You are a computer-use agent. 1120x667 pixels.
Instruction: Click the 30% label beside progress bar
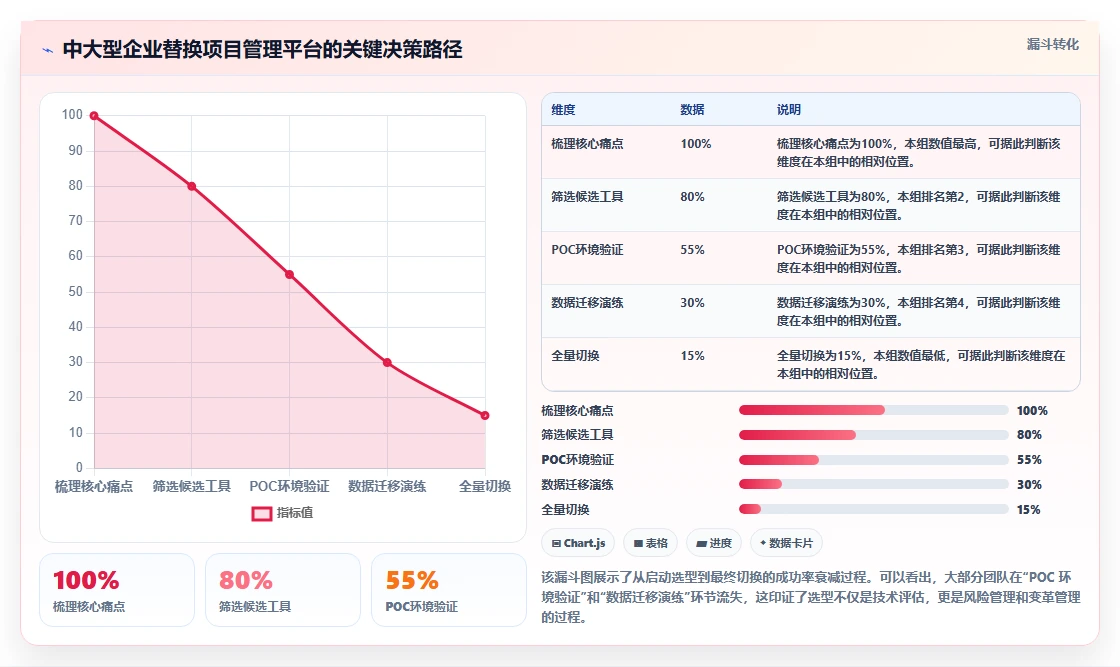(1029, 485)
